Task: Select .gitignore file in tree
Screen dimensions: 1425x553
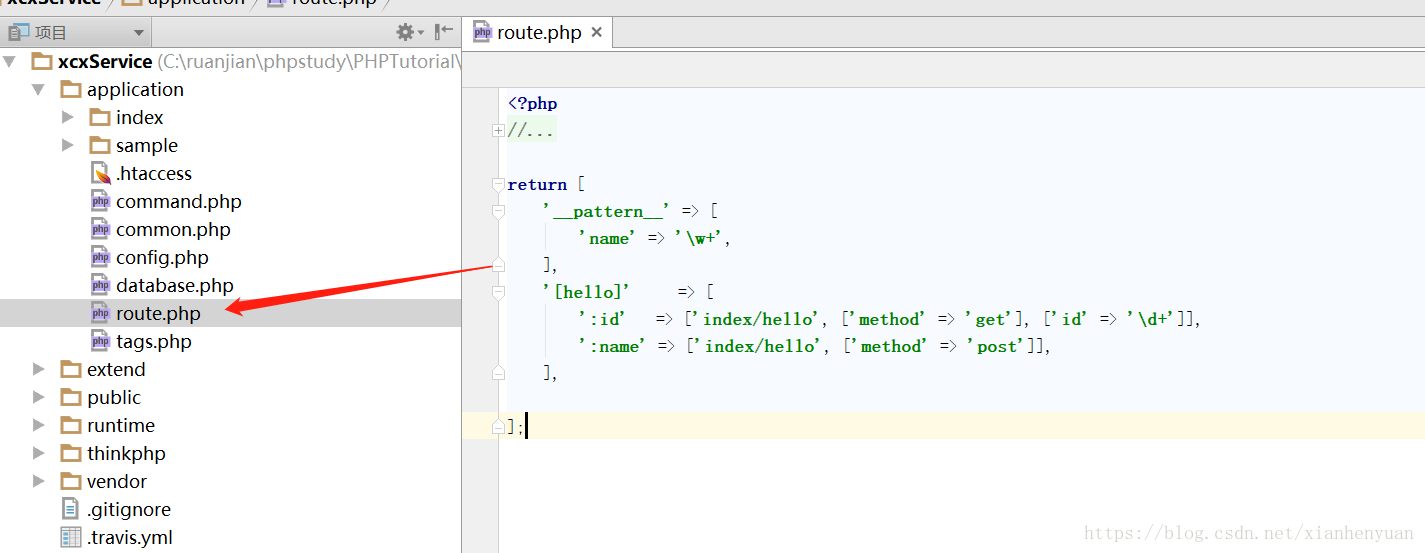Action: pyautogui.click(x=129, y=509)
